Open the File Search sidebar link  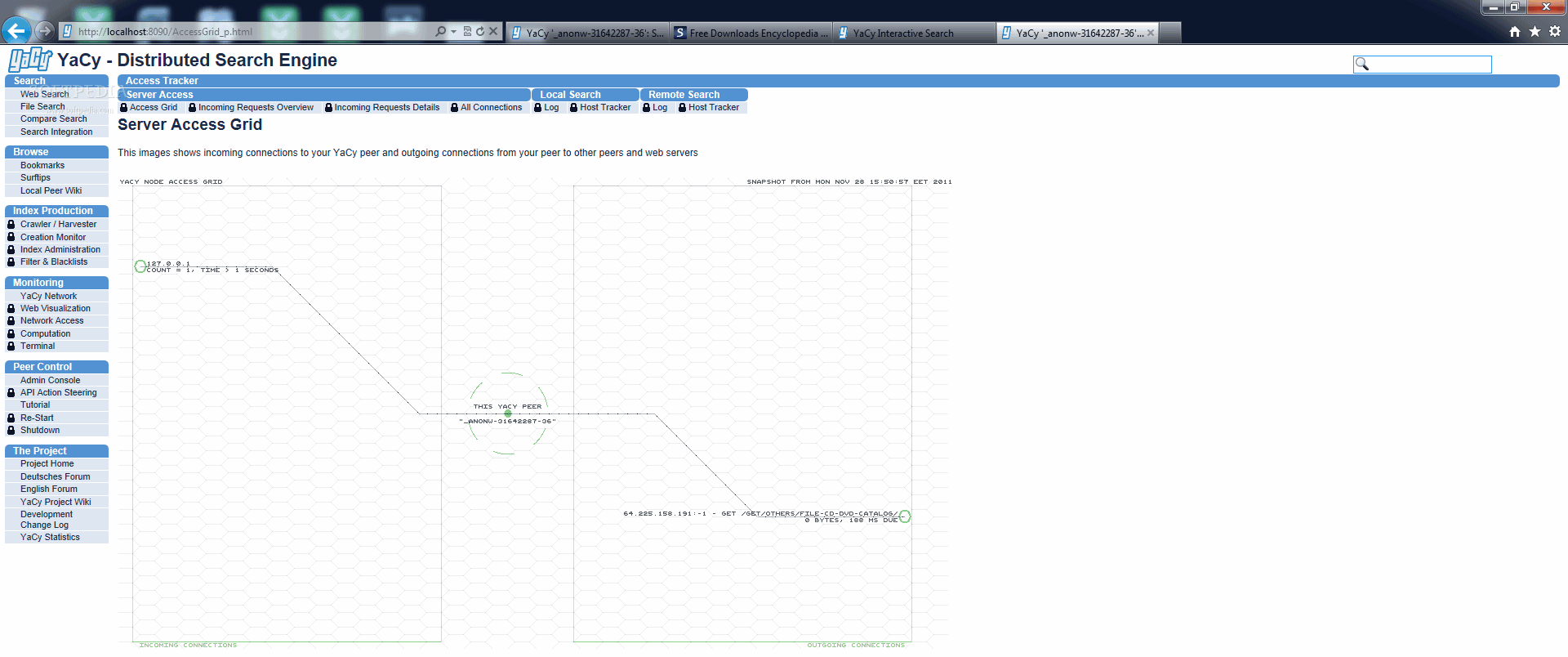pyautogui.click(x=42, y=106)
